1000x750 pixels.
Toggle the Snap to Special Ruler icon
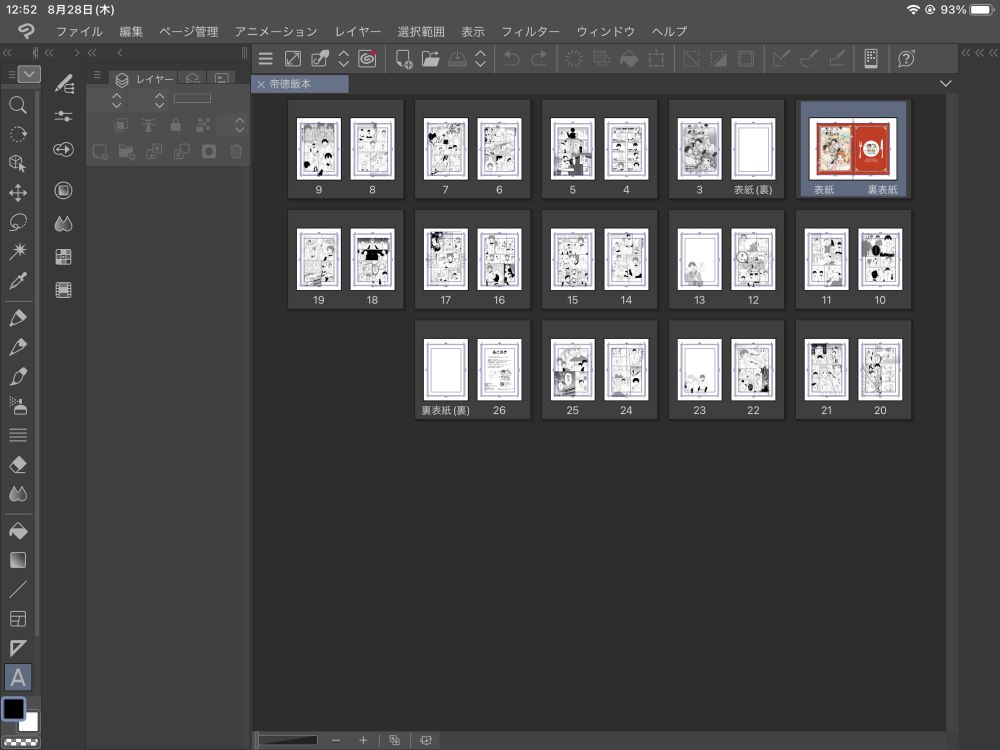[x=809, y=59]
